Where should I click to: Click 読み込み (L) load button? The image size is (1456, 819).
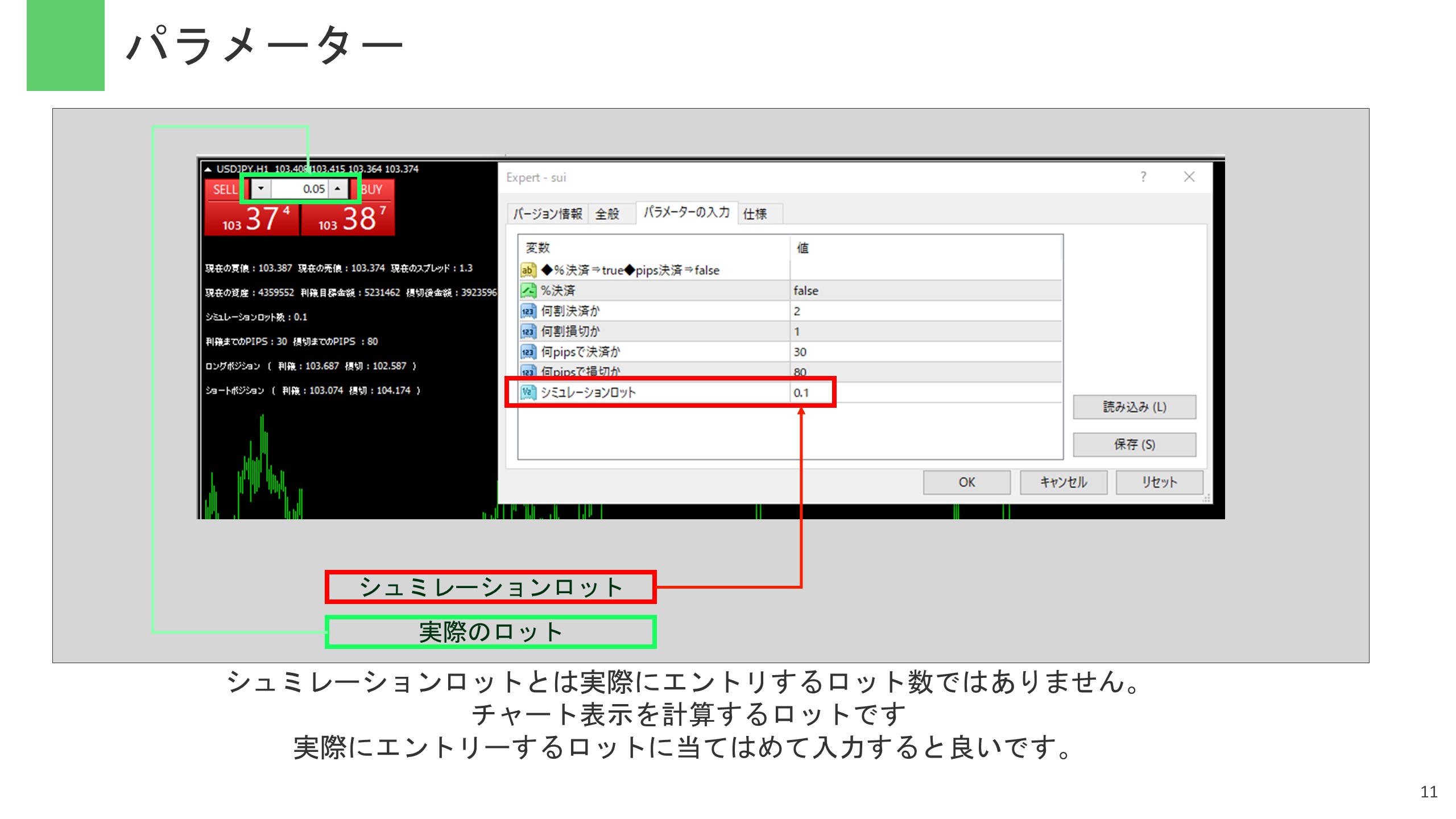point(1134,407)
